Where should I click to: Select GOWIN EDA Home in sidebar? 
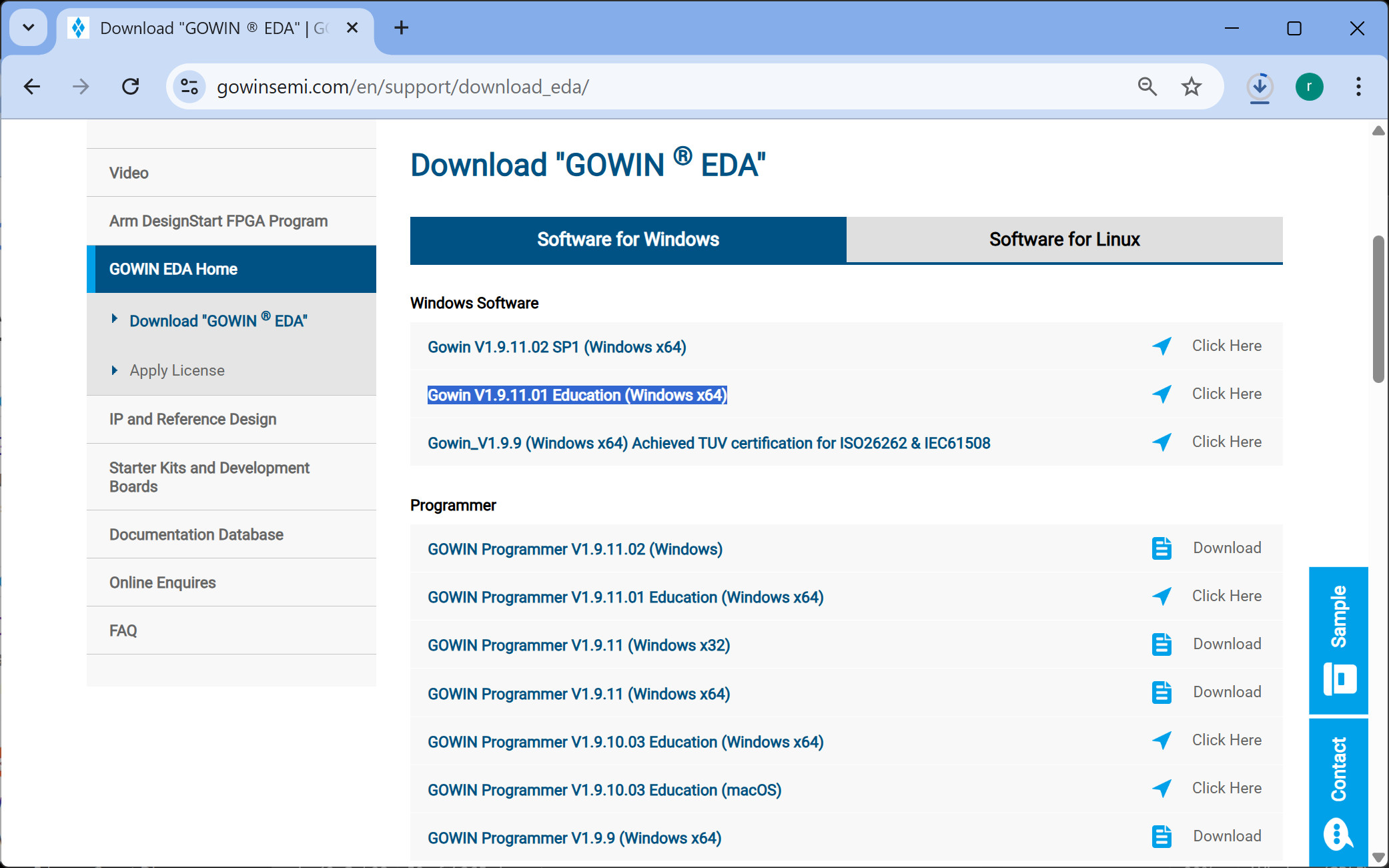tap(232, 269)
